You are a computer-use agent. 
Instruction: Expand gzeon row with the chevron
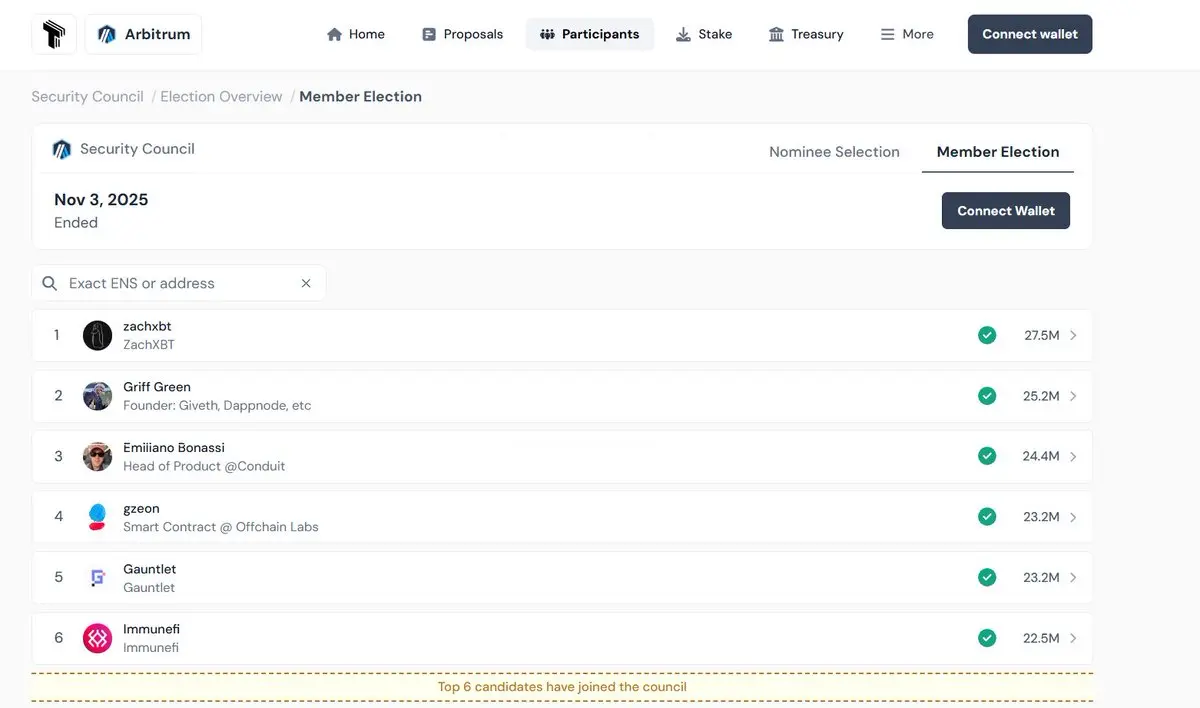click(1073, 518)
